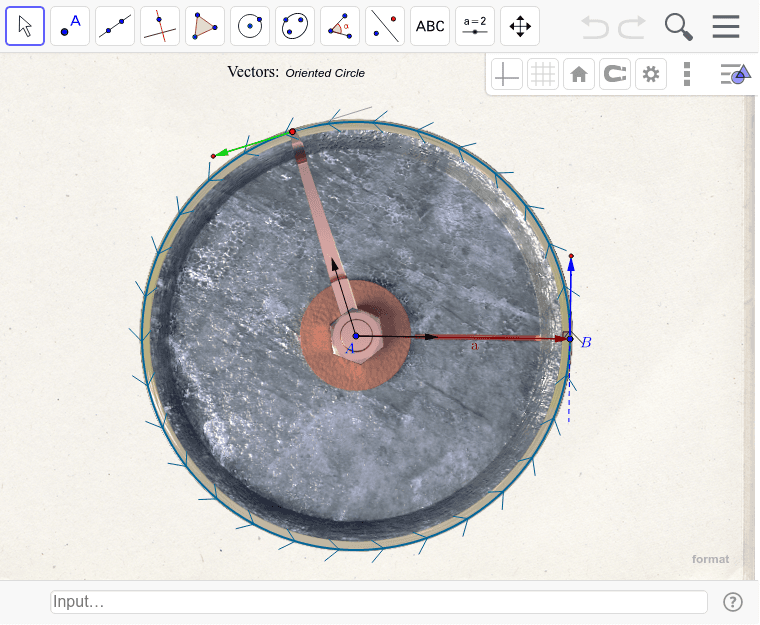Toggle point capturing magnet option
The image size is (760, 625).
point(615,74)
